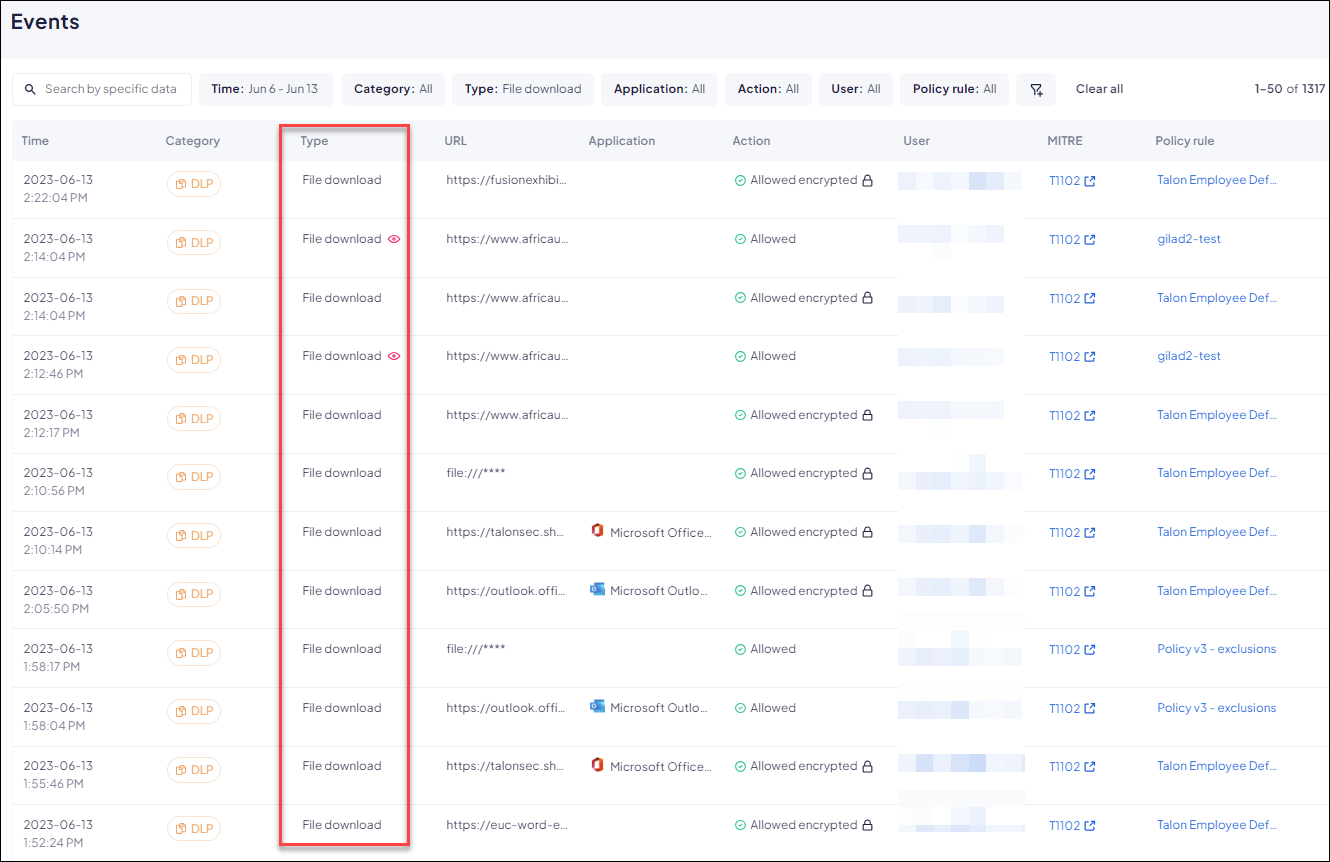Click the add filter funnel icon
Image resolution: width=1330 pixels, height=862 pixels.
pos(1036,89)
